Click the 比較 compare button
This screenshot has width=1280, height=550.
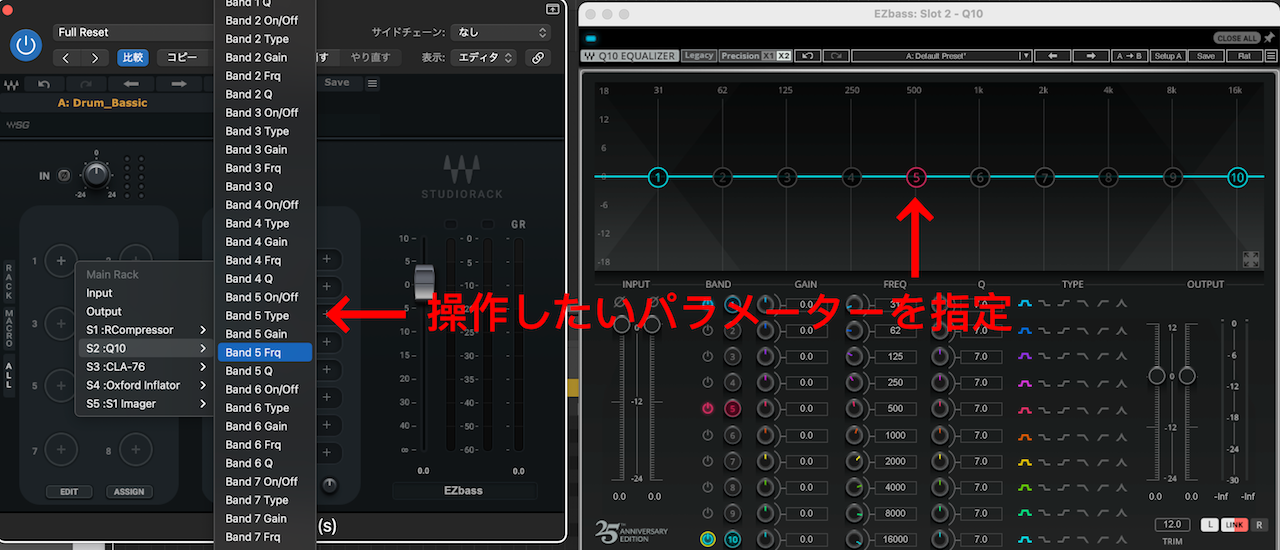pyautogui.click(x=133, y=58)
